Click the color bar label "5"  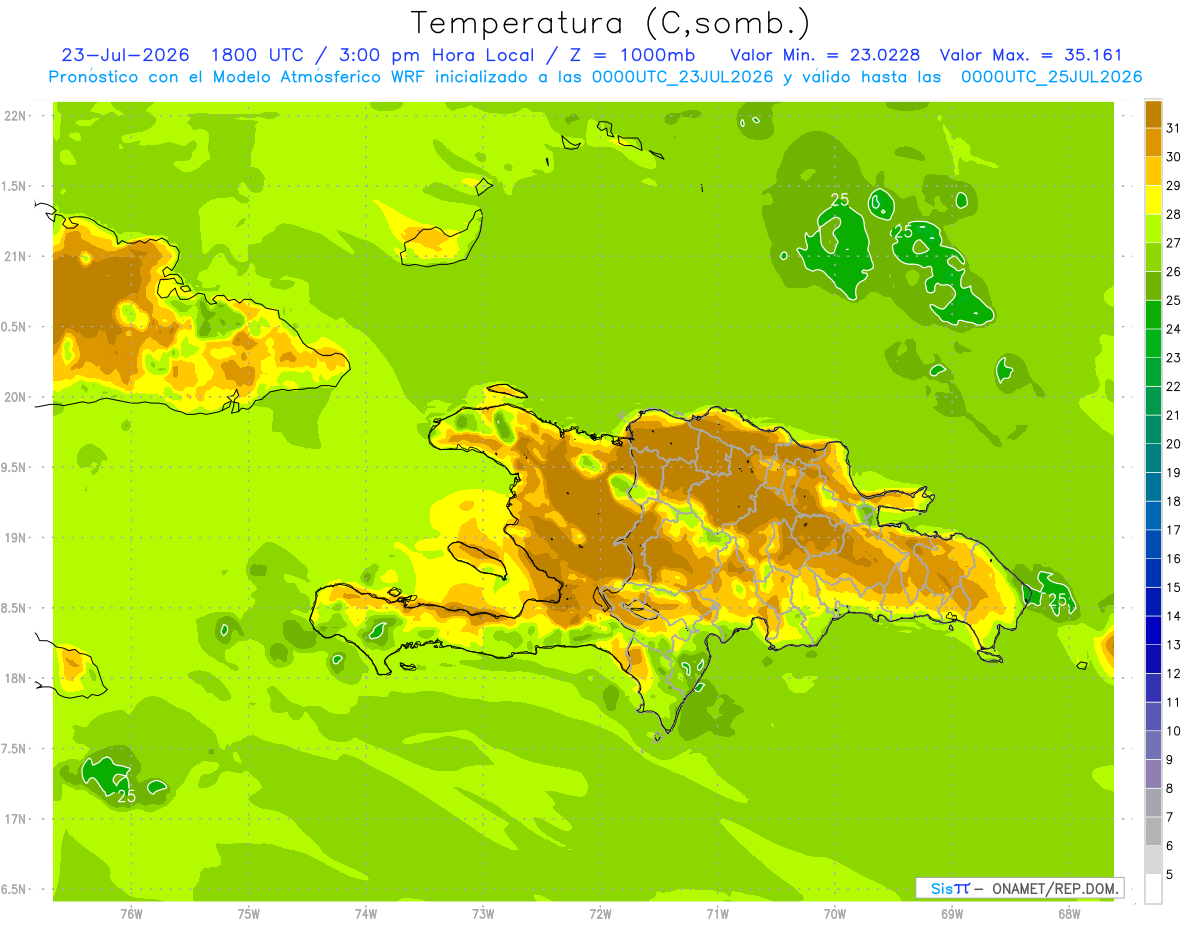click(1170, 875)
